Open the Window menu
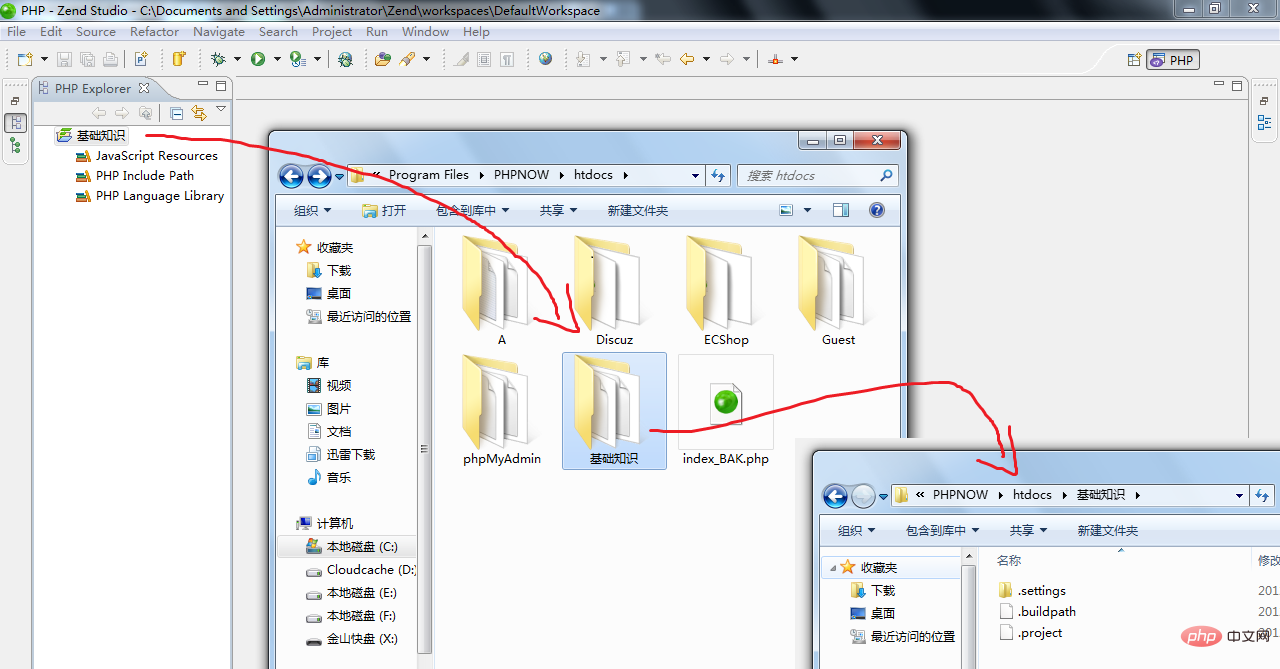 [x=425, y=32]
